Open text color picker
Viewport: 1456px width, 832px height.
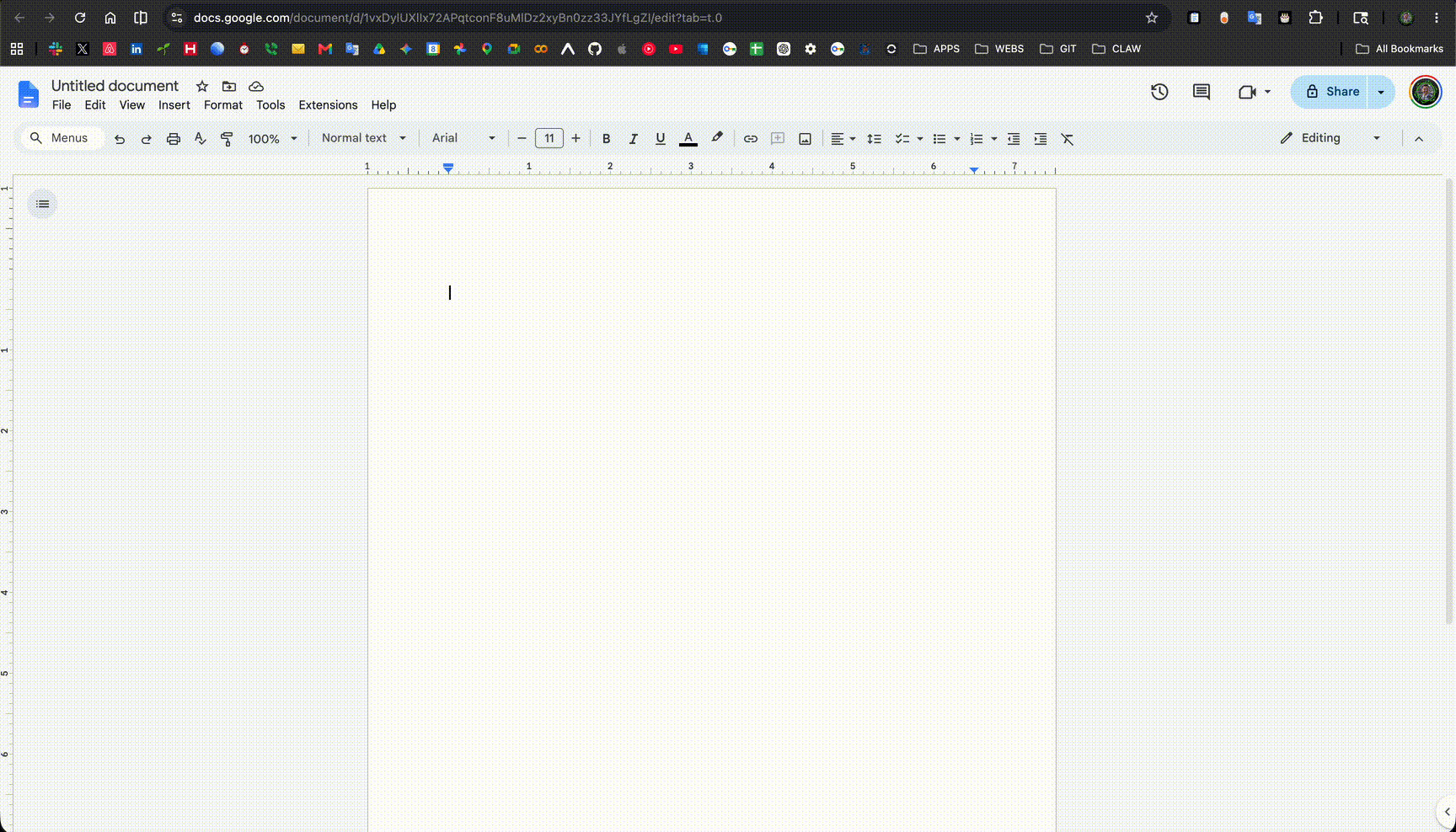[x=688, y=139]
